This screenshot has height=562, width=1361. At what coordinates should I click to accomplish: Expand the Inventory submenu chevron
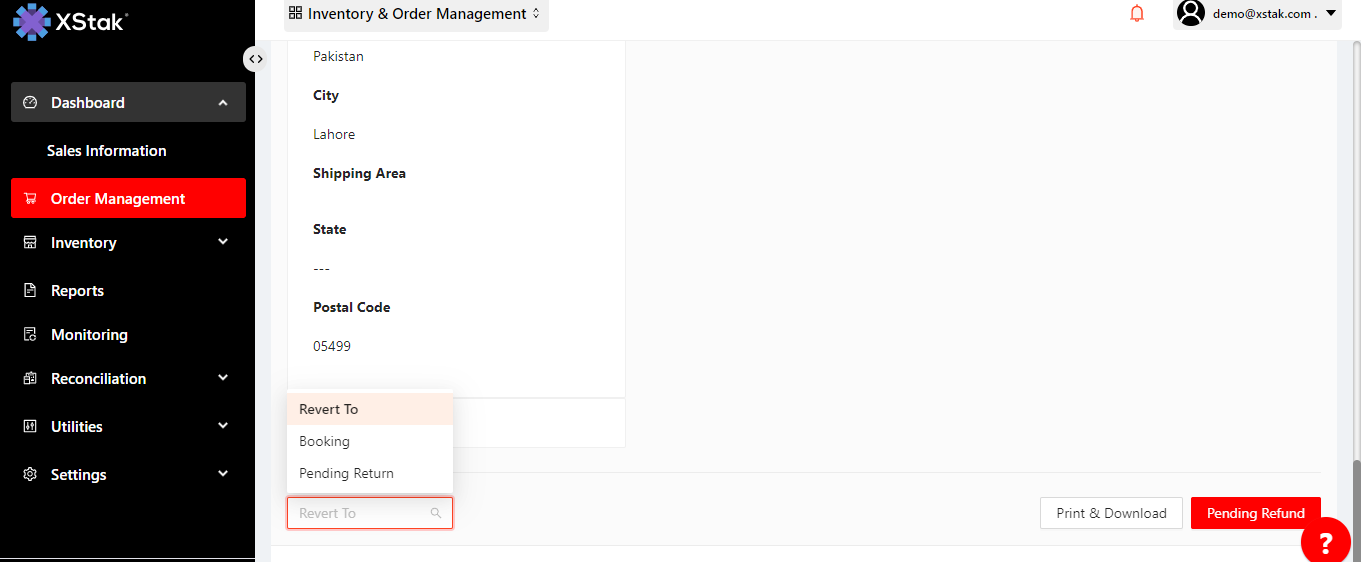point(223,242)
